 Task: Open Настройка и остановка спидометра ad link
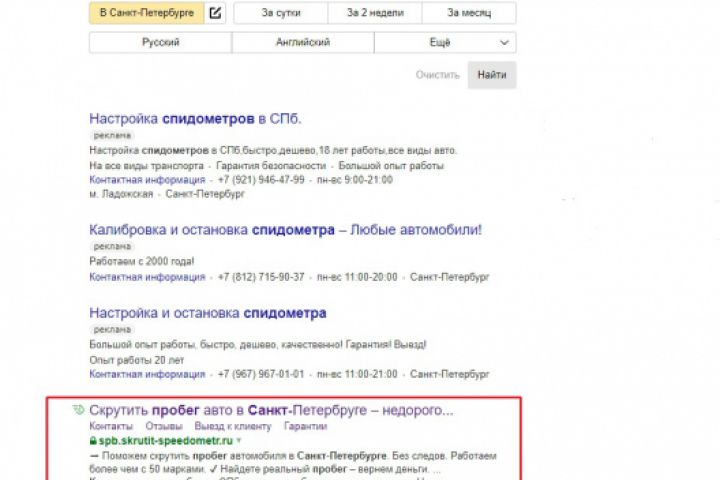pos(208,313)
